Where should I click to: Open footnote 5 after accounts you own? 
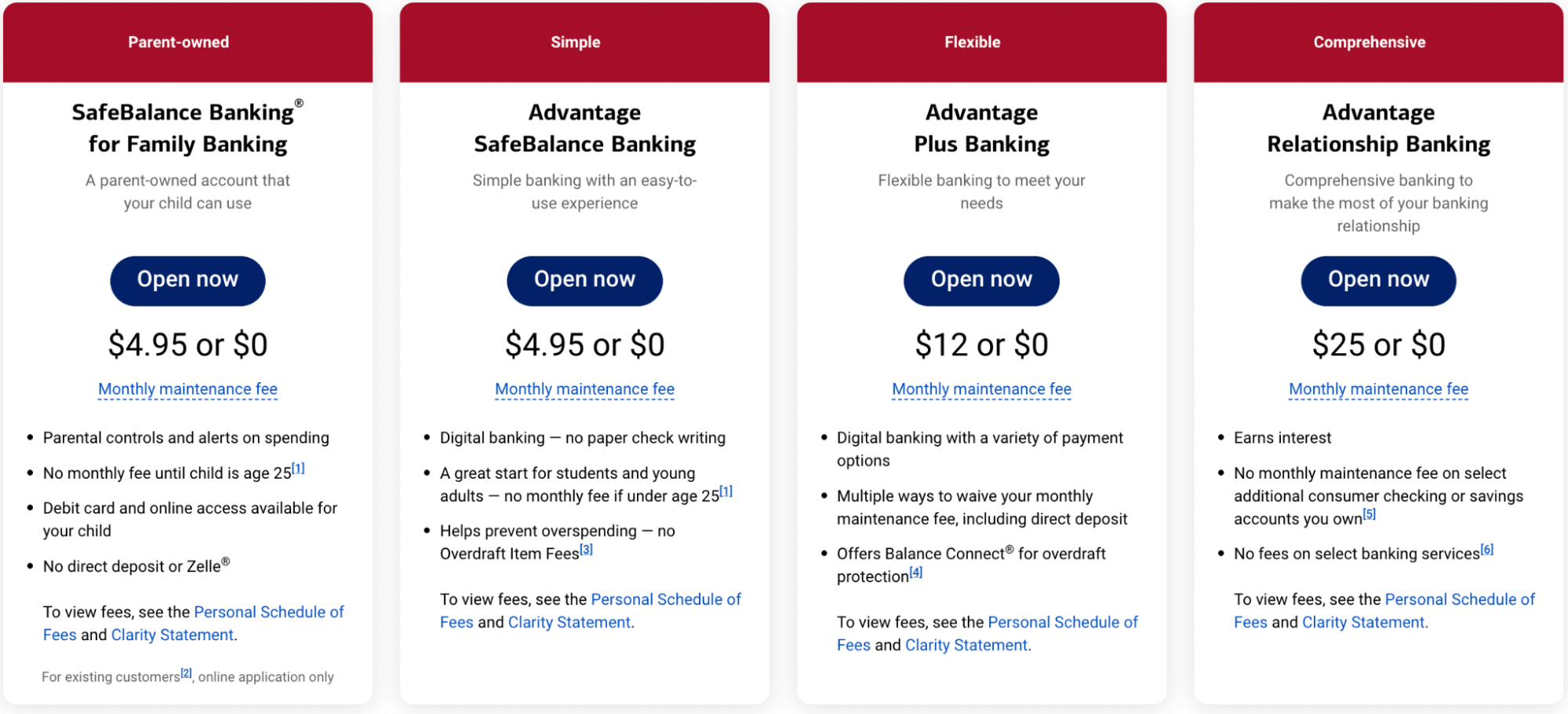point(1369,514)
